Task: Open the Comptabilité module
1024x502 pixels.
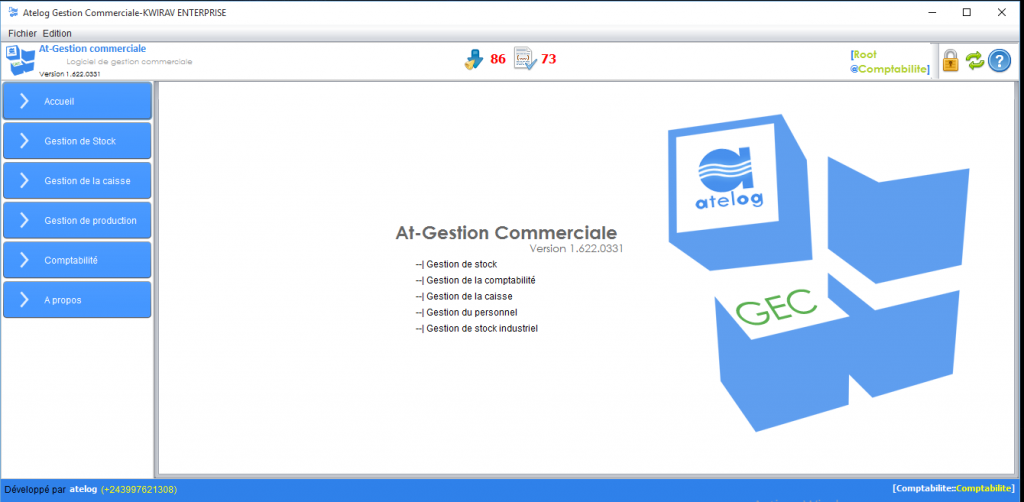Action: (77, 260)
